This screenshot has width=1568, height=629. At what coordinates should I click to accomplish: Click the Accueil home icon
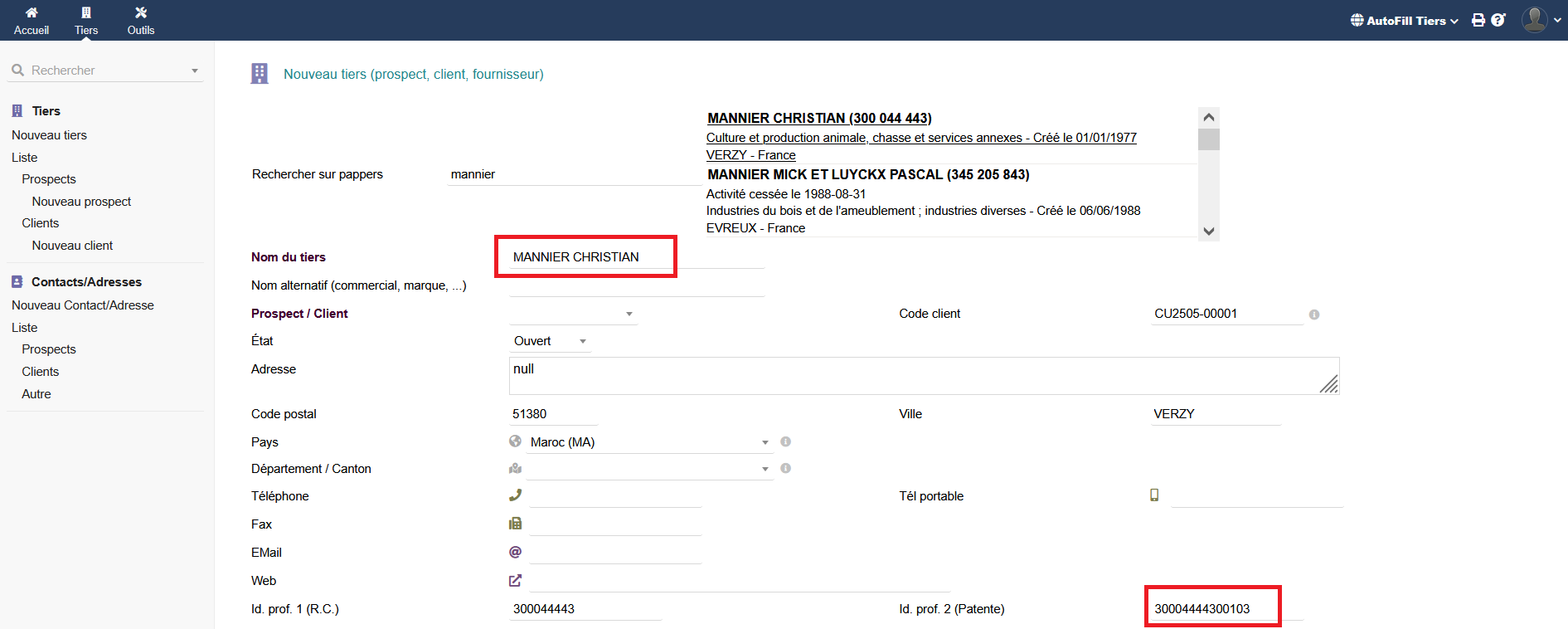(x=32, y=13)
